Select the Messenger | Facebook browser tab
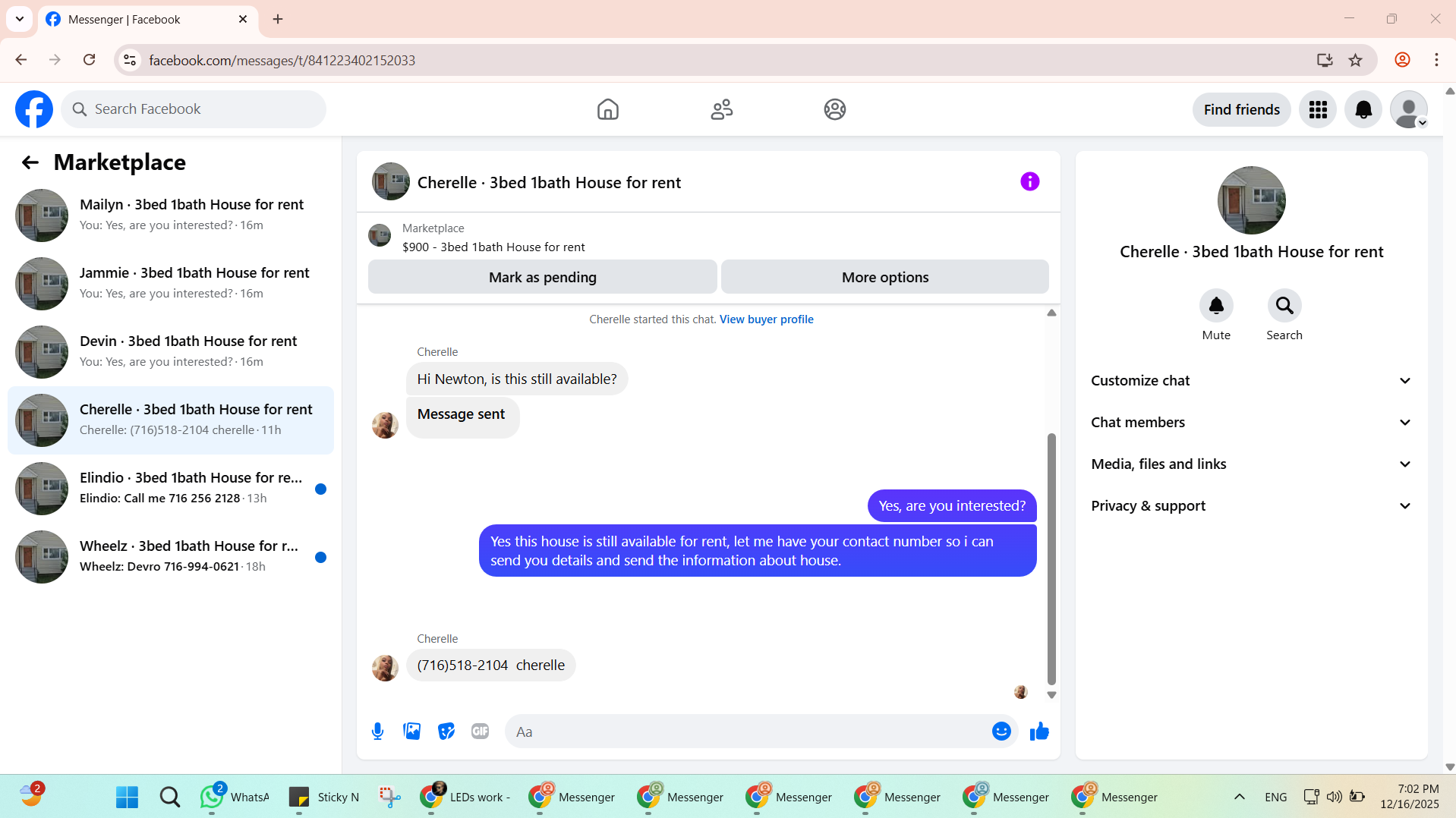 pos(148,19)
